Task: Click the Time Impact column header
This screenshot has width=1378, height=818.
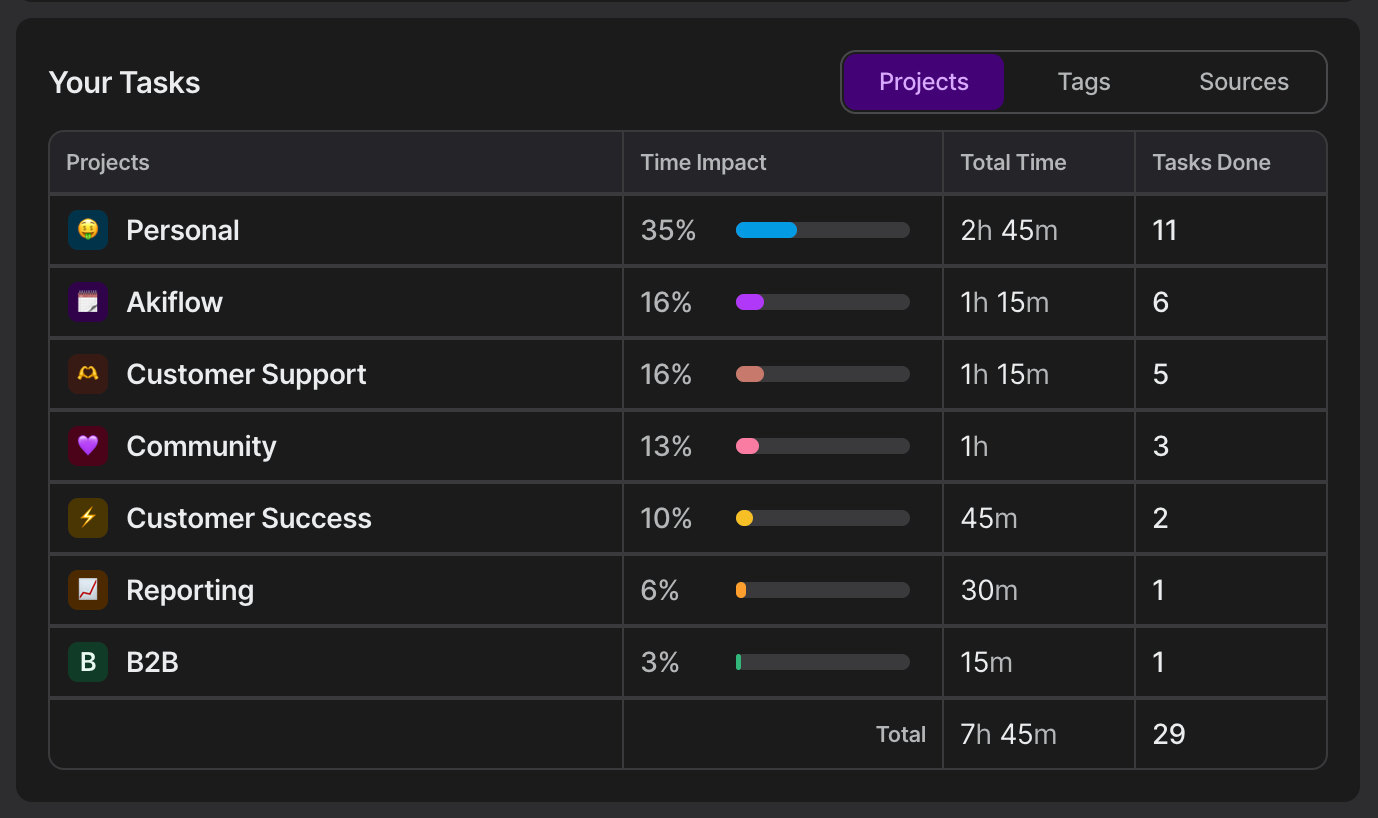Action: click(703, 162)
